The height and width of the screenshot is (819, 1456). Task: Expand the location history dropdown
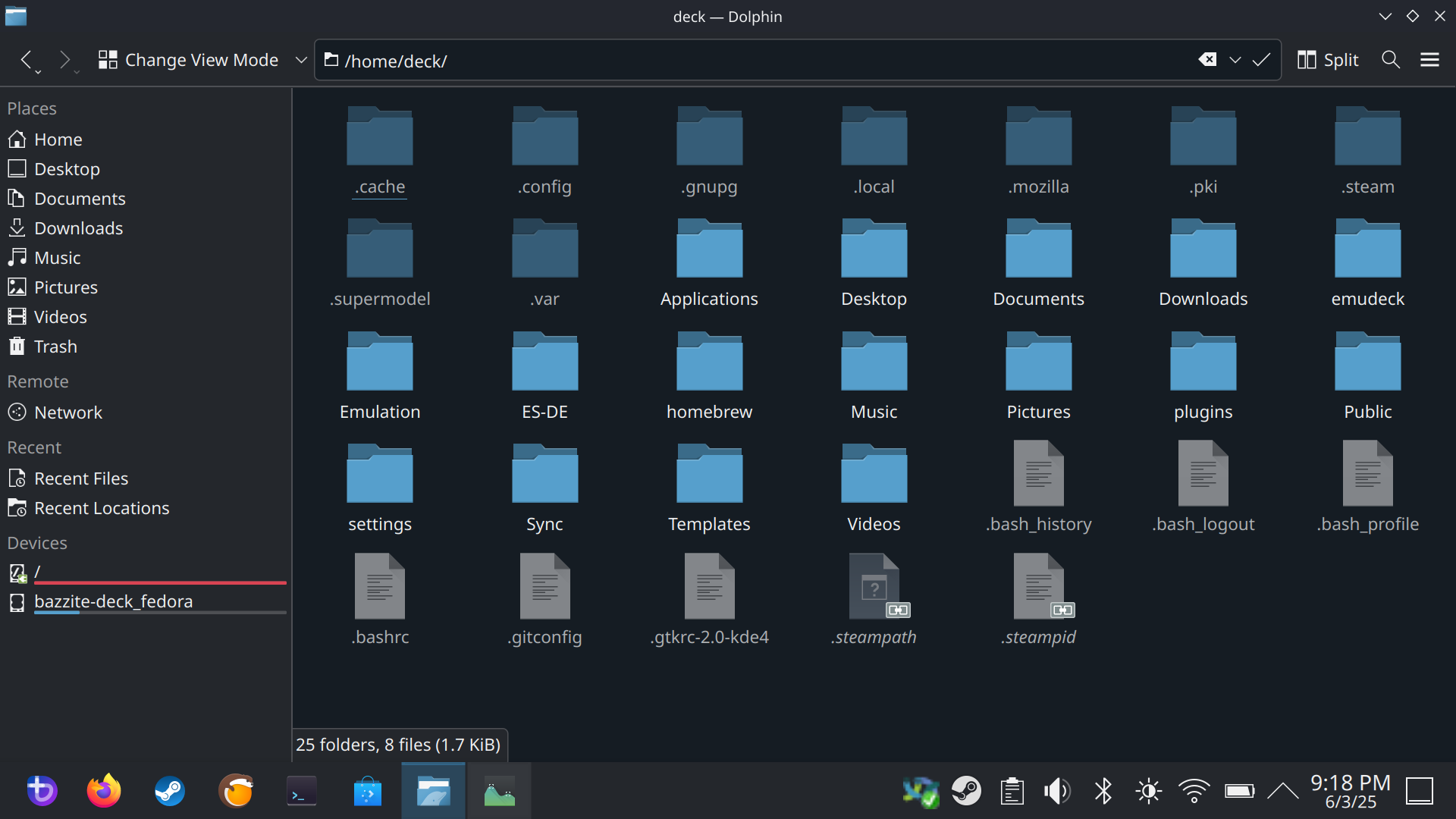coord(1235,60)
